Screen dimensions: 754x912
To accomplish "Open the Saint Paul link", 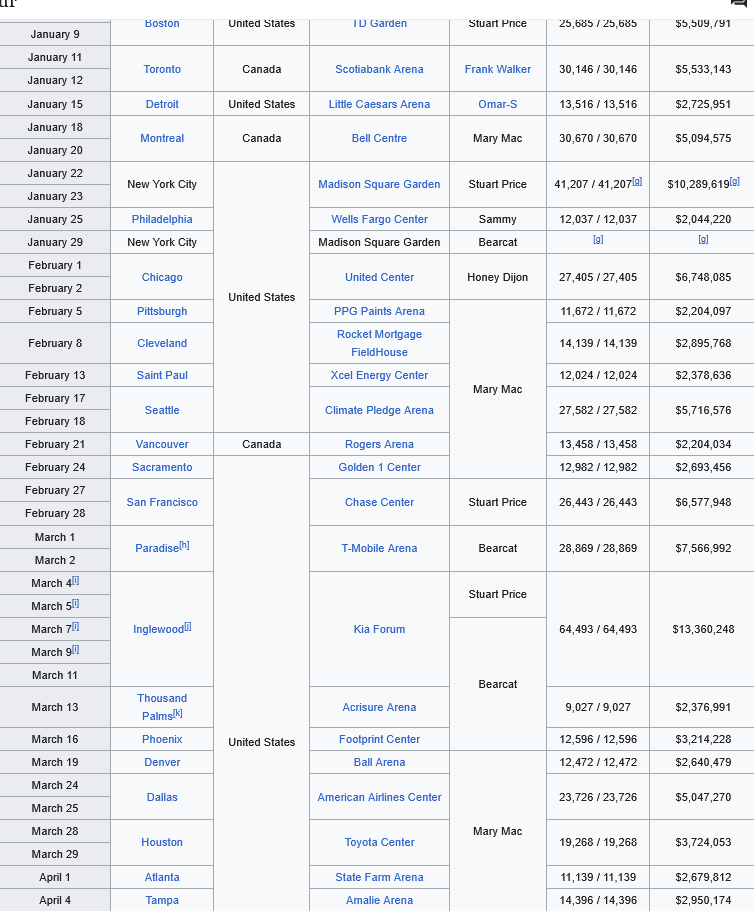I will click(x=162, y=375).
